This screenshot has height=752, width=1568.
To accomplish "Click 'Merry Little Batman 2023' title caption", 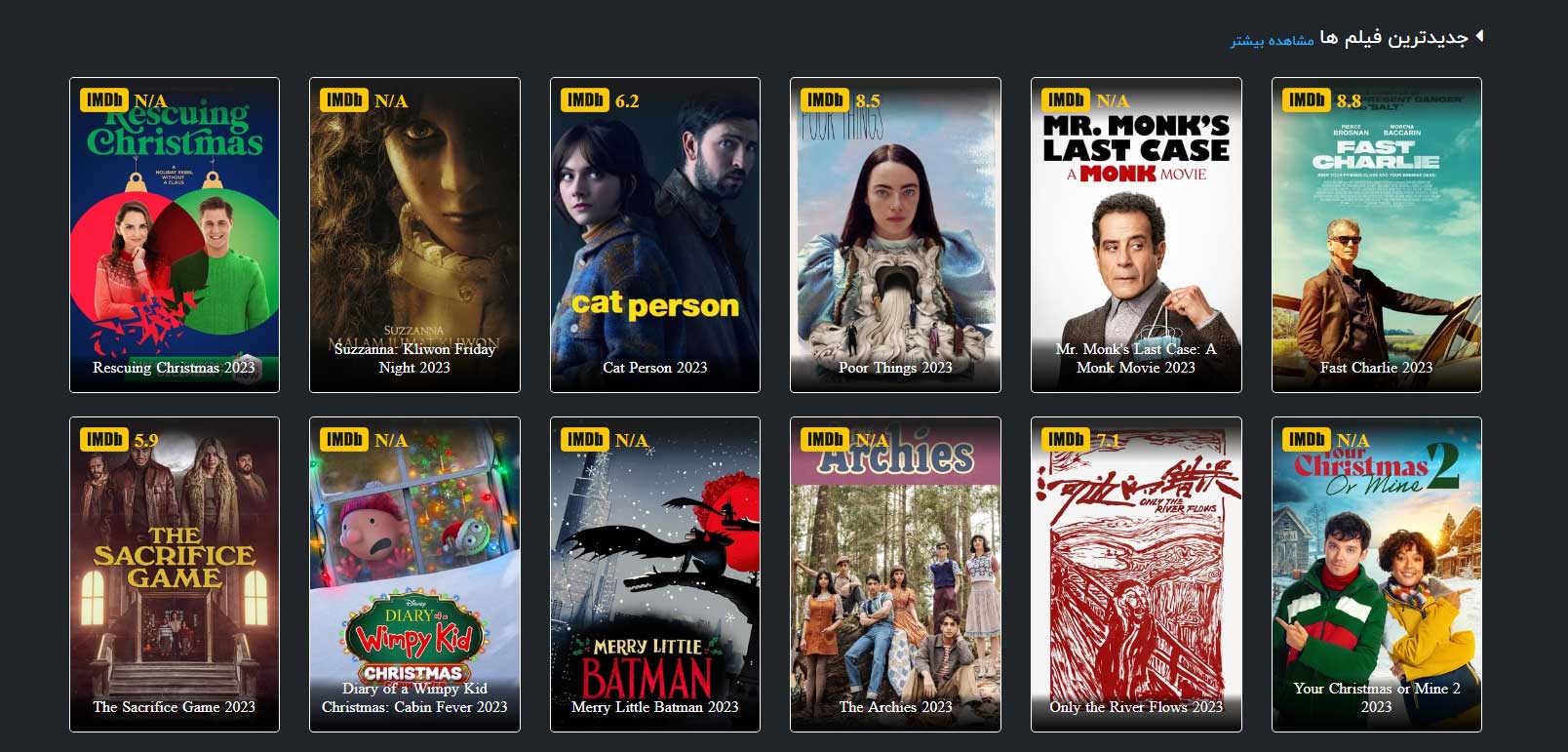I will 655,707.
